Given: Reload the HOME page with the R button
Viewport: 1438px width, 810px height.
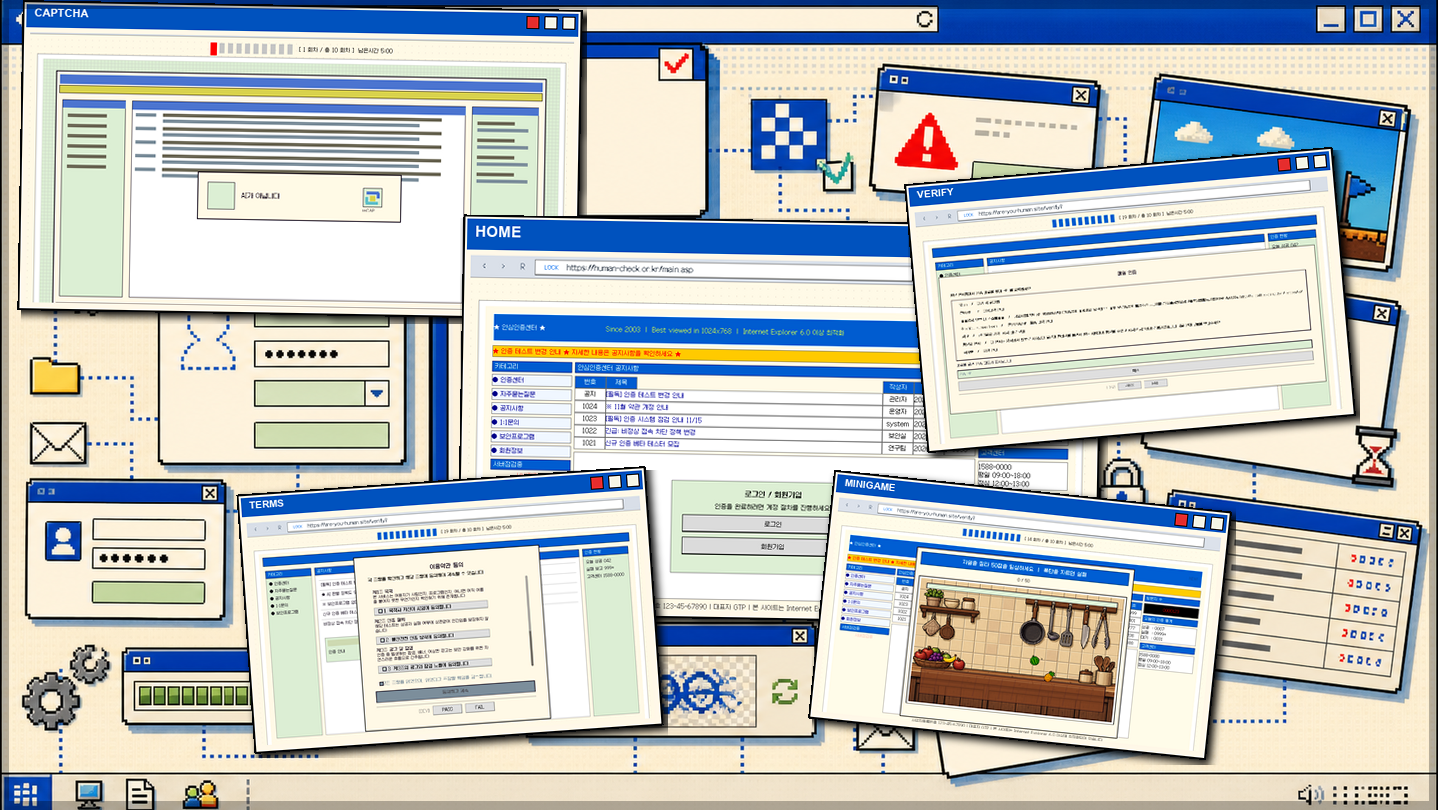Looking at the screenshot, I should point(522,267).
